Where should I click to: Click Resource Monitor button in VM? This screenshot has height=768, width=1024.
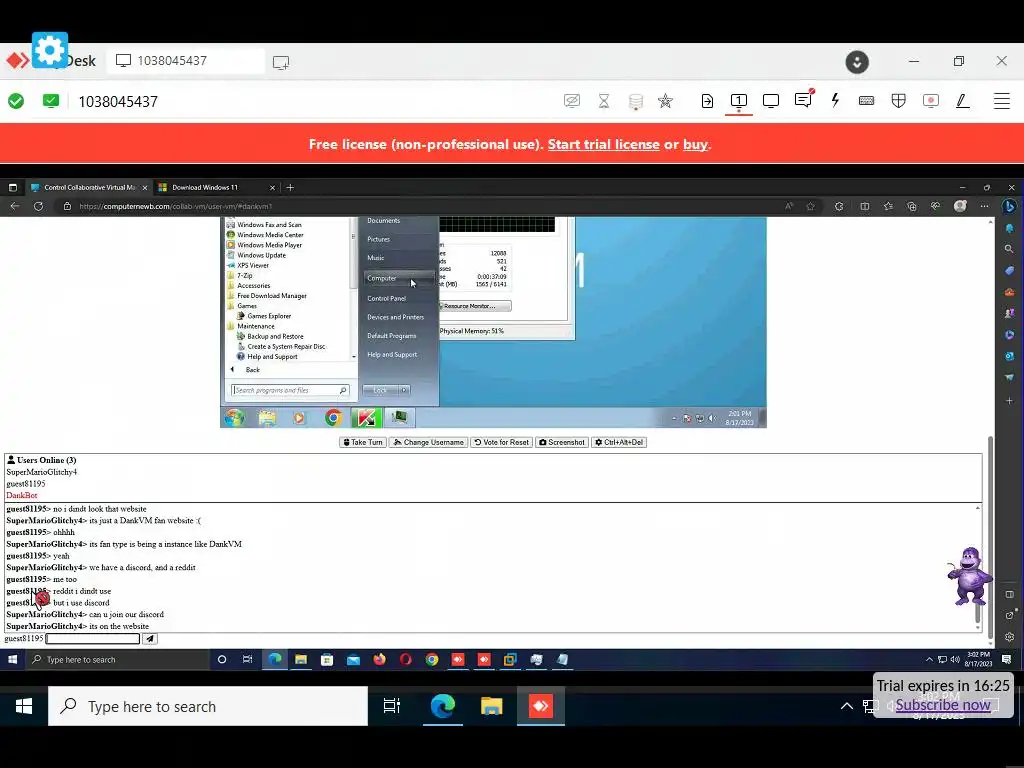coord(475,306)
